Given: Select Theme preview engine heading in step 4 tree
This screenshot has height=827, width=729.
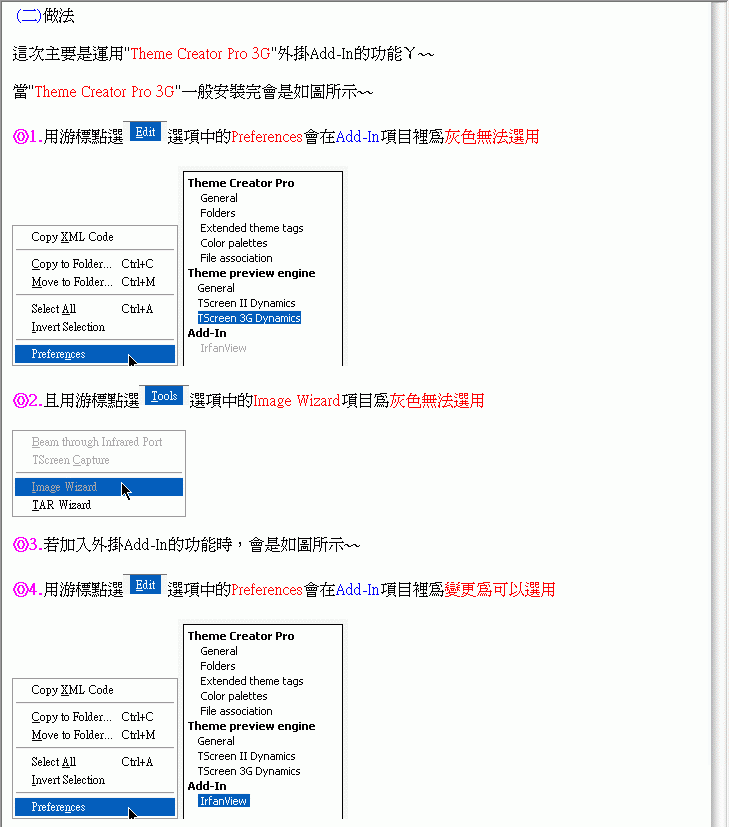Looking at the screenshot, I should click(251, 726).
